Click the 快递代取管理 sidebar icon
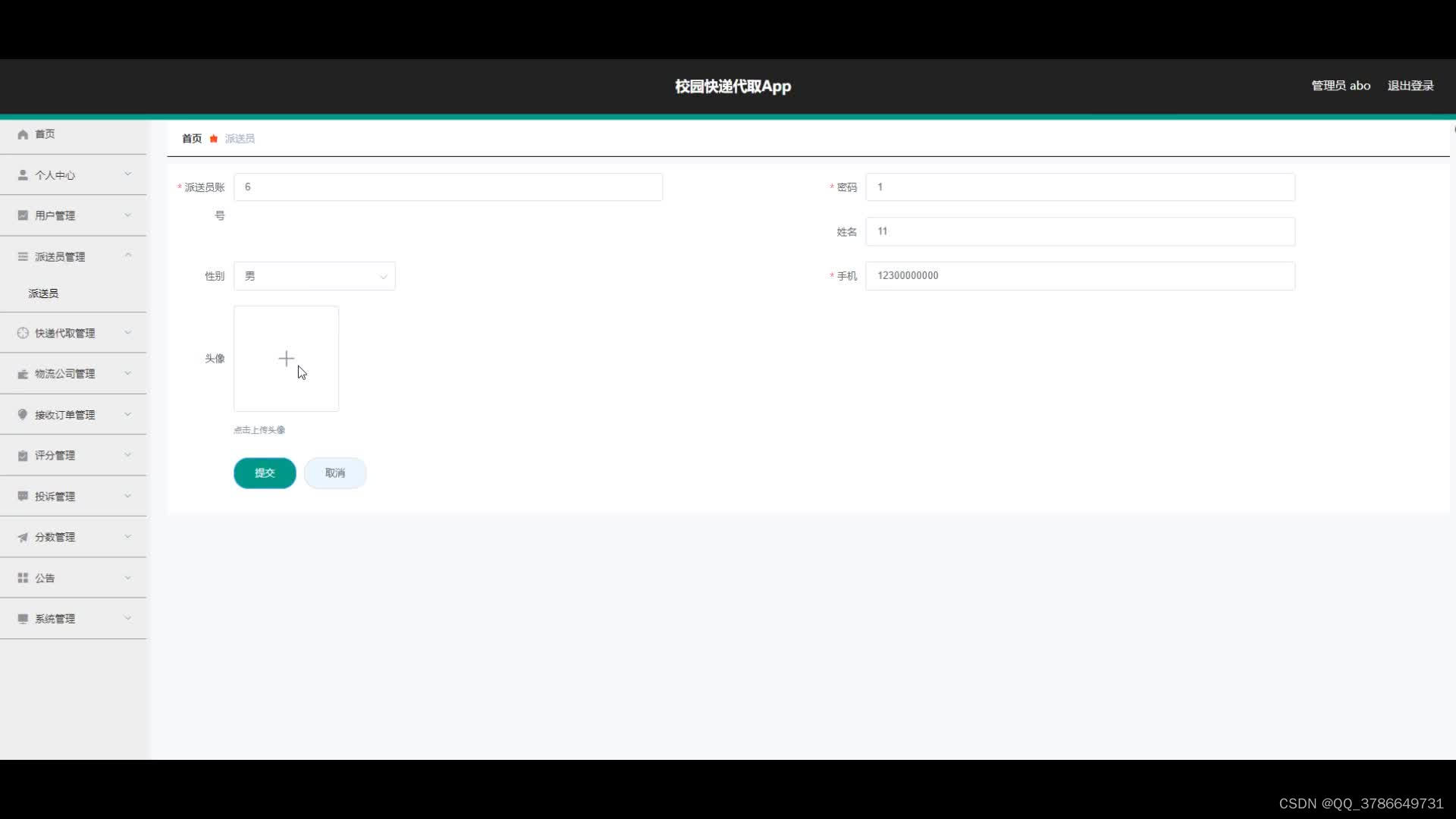Image resolution: width=1456 pixels, height=819 pixels. click(x=23, y=333)
